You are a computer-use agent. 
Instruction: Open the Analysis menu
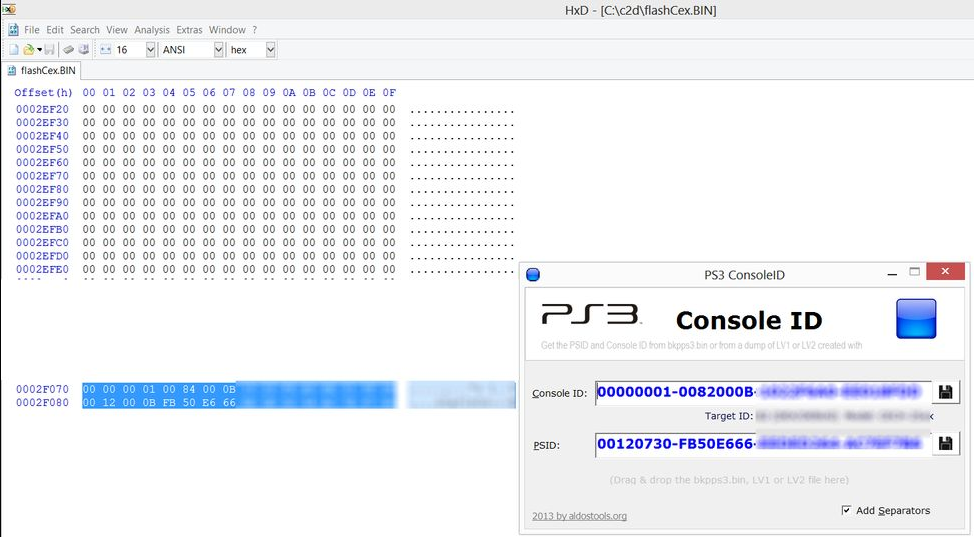[152, 30]
